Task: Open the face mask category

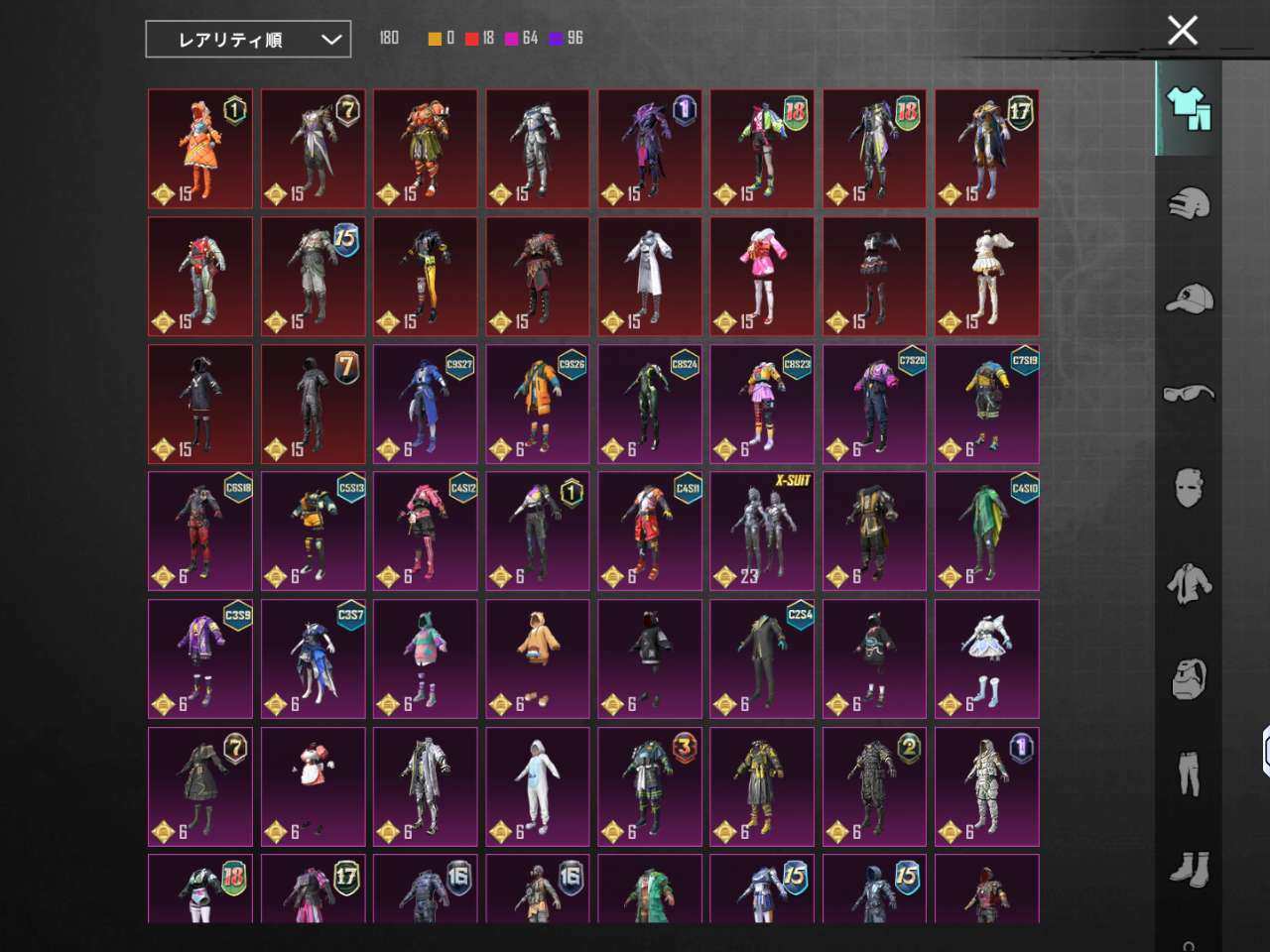Action: pyautogui.click(x=1189, y=488)
